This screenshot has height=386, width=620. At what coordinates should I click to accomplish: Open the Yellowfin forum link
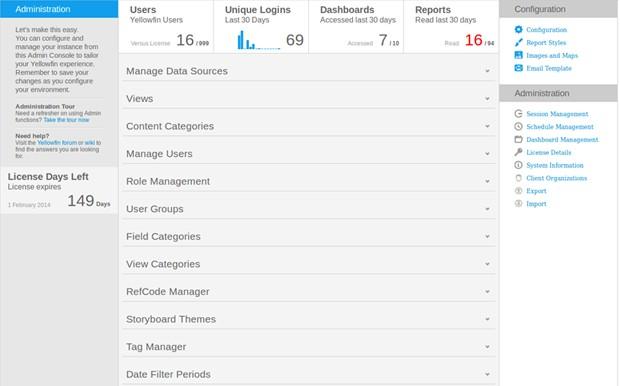[x=57, y=143]
